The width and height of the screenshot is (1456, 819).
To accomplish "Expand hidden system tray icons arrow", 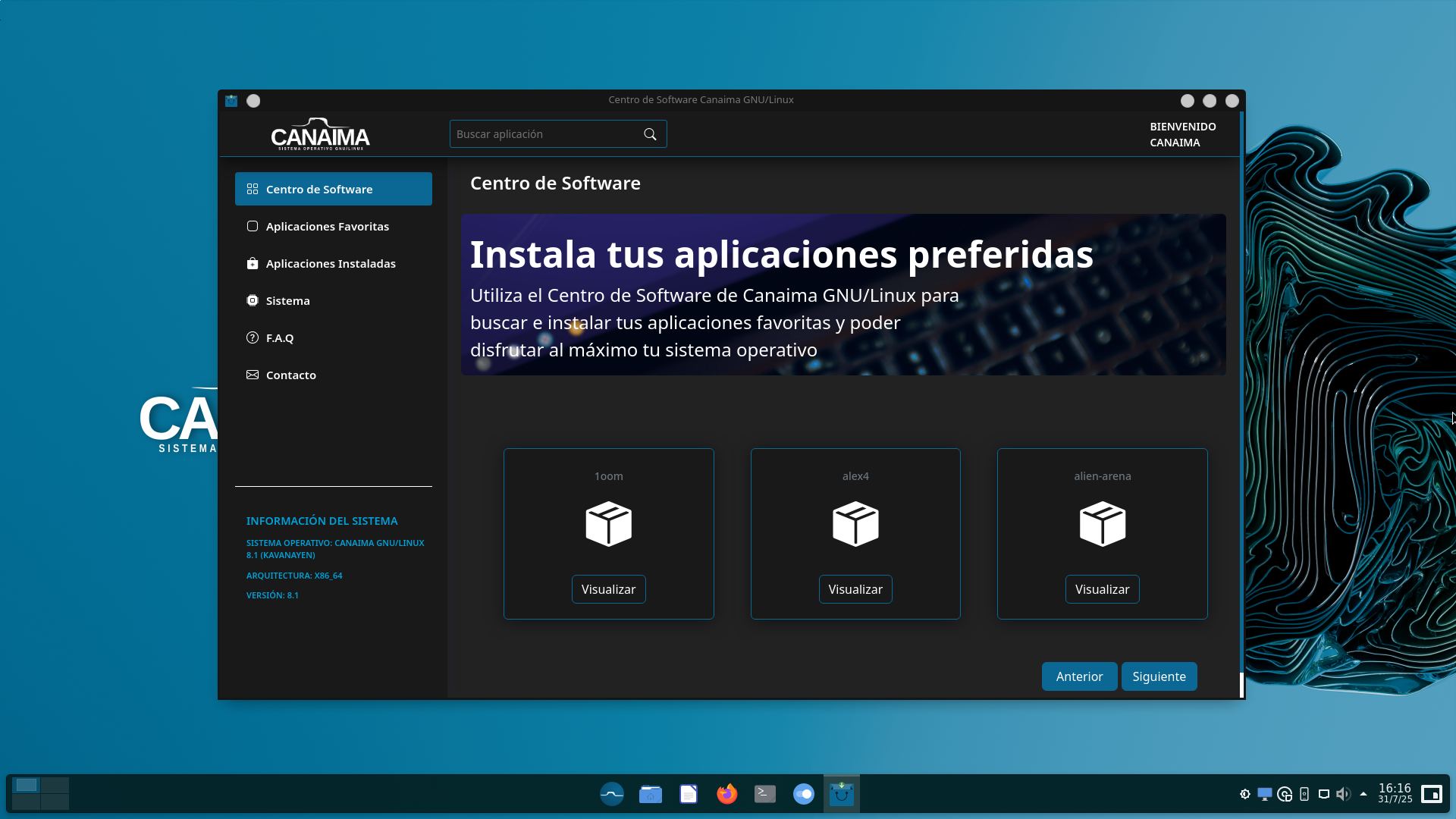I will [x=1363, y=794].
